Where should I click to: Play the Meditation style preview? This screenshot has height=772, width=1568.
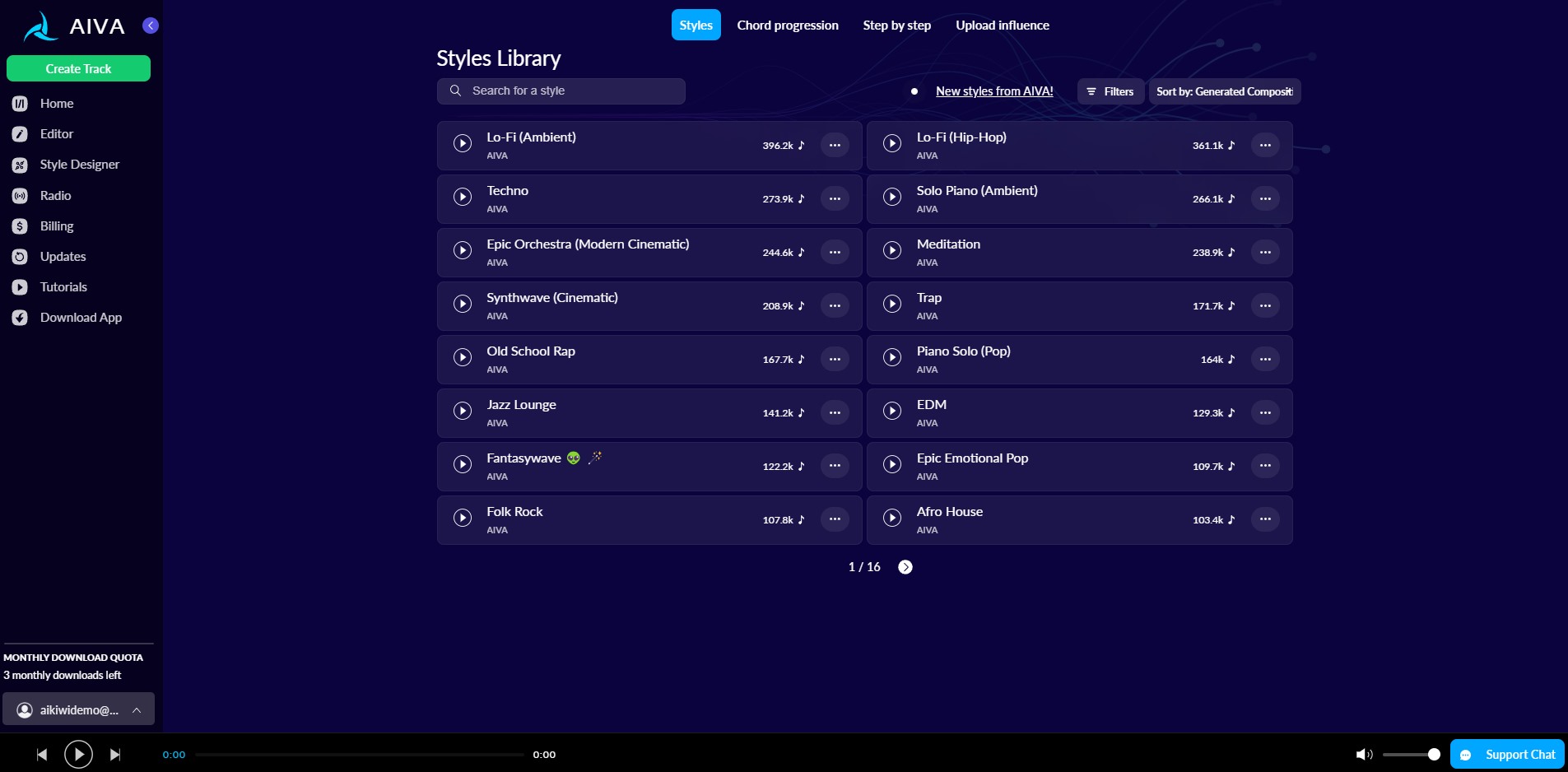[x=892, y=250]
